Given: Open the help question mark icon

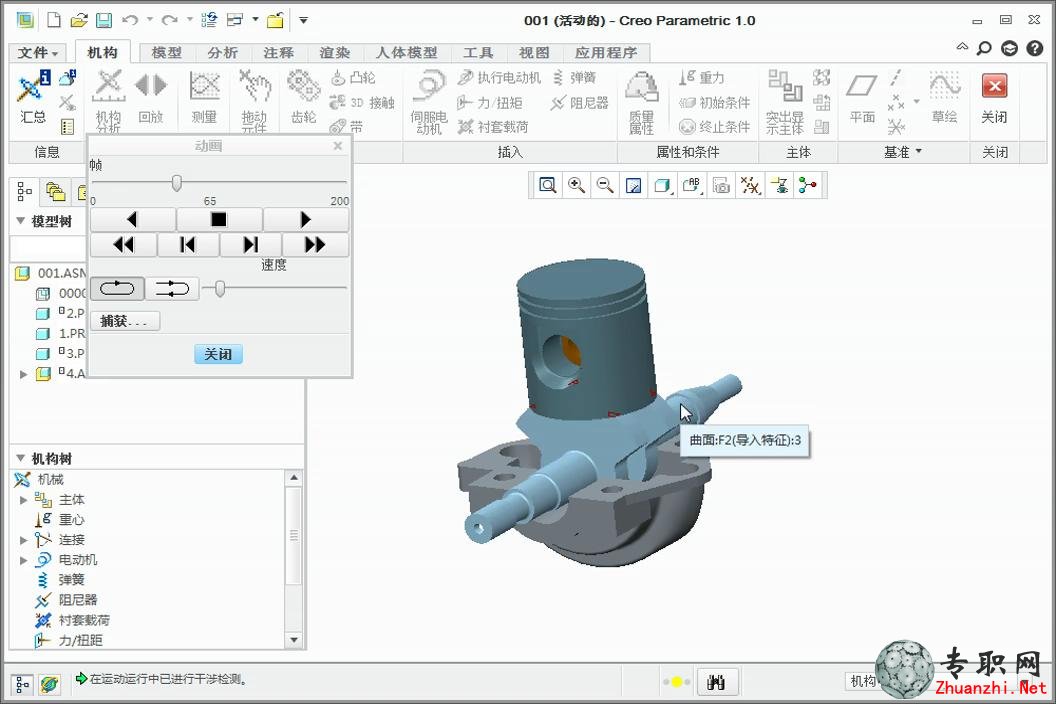Looking at the screenshot, I should tap(1034, 49).
